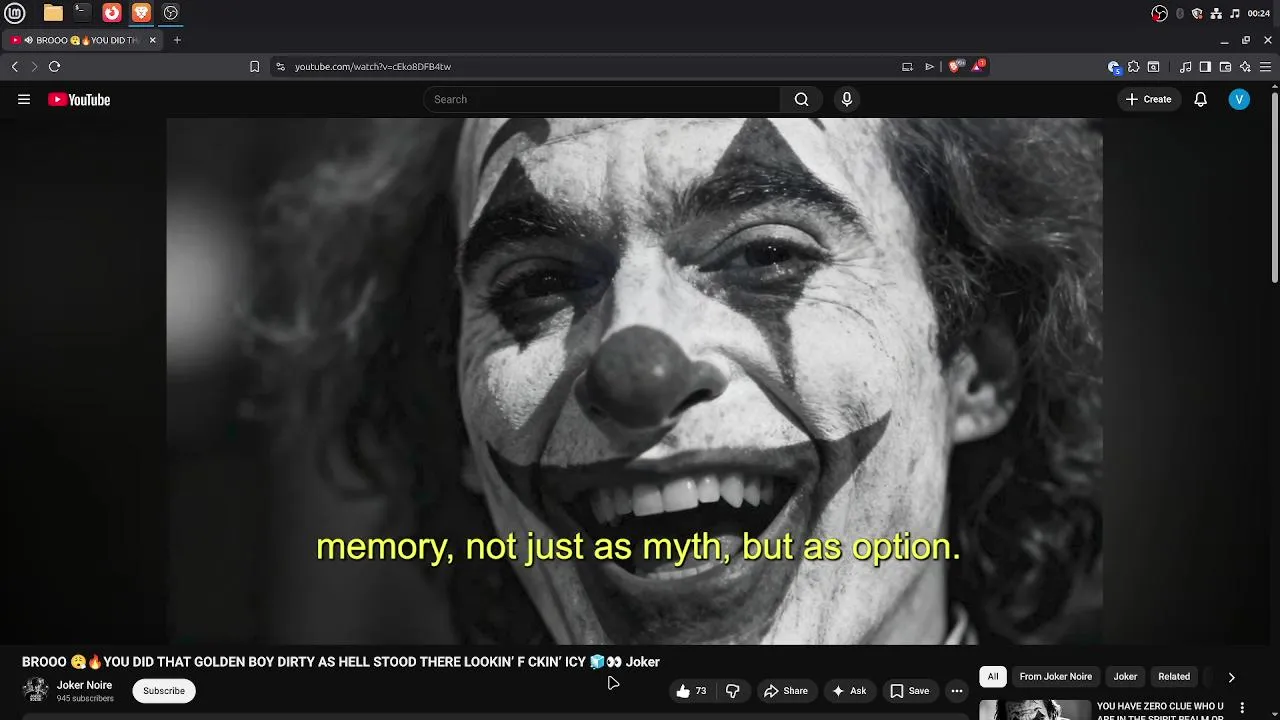Open a new browser tab
The width and height of the screenshot is (1280, 720).
(177, 40)
